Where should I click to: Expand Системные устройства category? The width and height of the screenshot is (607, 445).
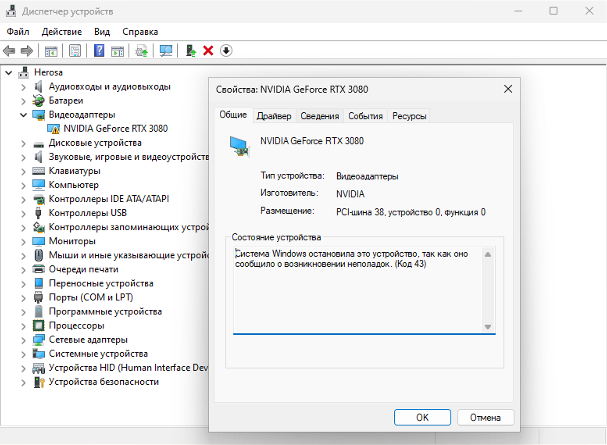pos(24,354)
